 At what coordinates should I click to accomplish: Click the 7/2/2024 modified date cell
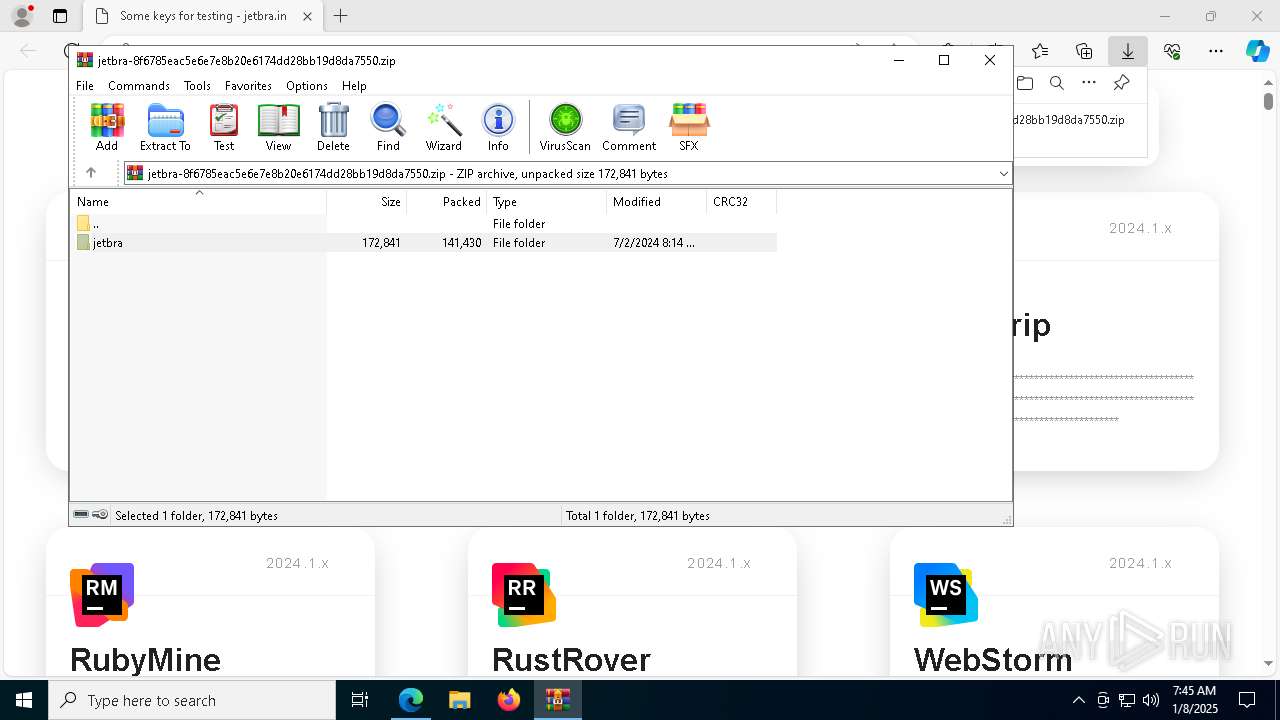coord(653,243)
